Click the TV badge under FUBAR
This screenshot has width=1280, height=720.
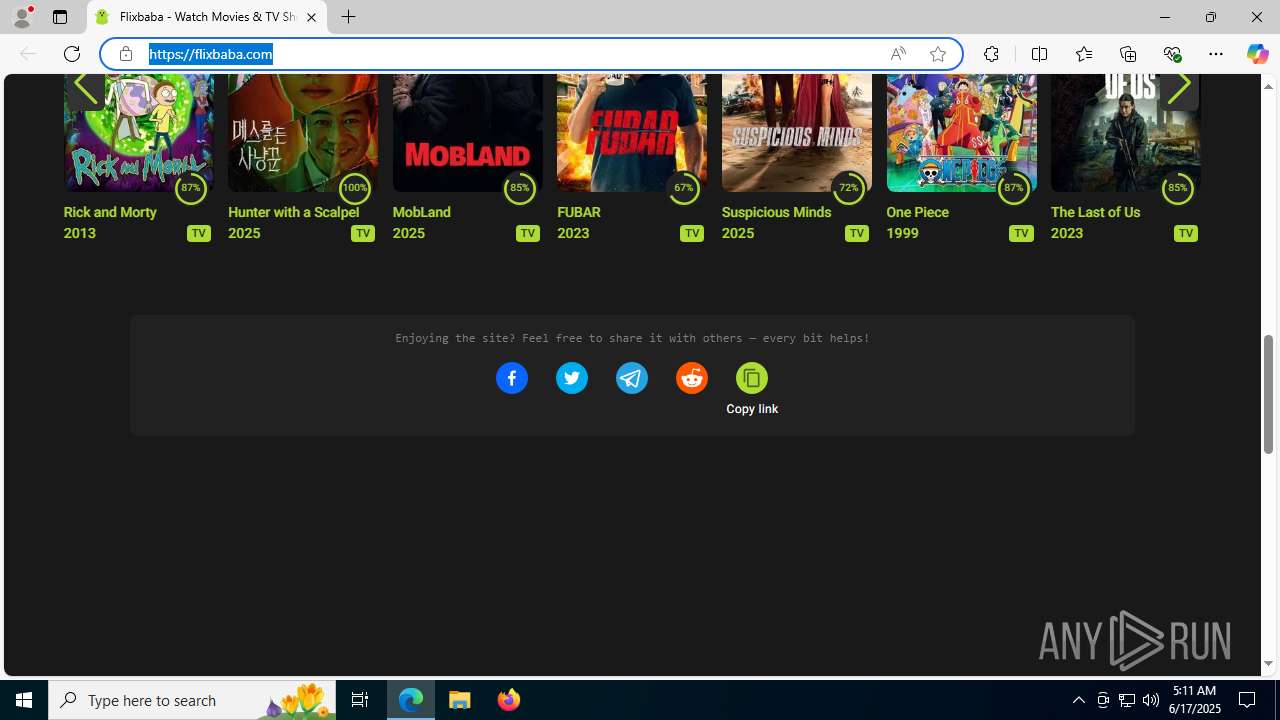(x=691, y=233)
